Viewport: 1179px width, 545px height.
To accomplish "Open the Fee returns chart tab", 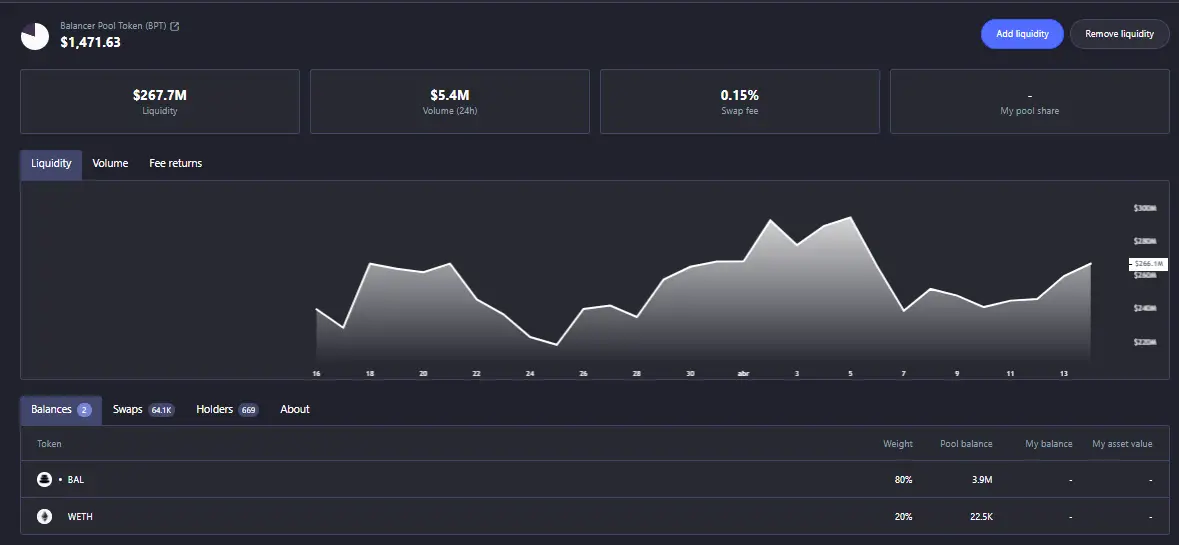I will click(x=175, y=164).
